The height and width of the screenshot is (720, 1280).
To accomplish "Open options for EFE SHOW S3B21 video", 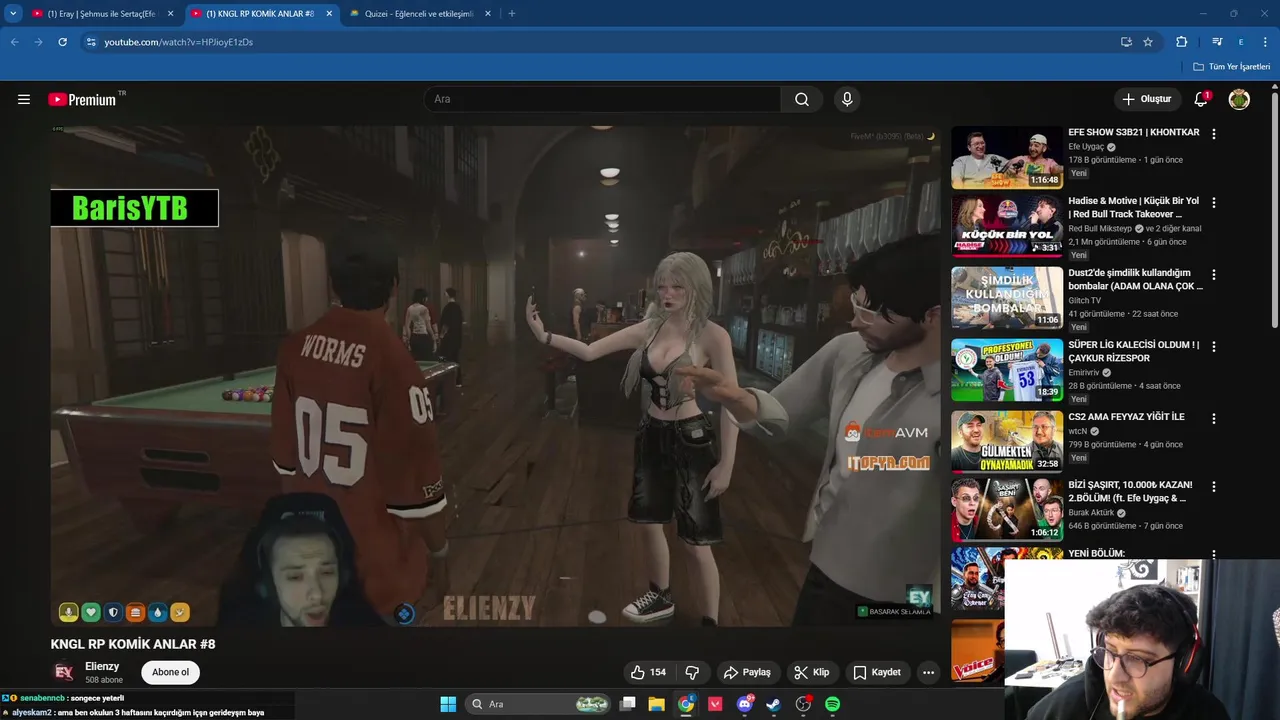I will tap(1214, 133).
